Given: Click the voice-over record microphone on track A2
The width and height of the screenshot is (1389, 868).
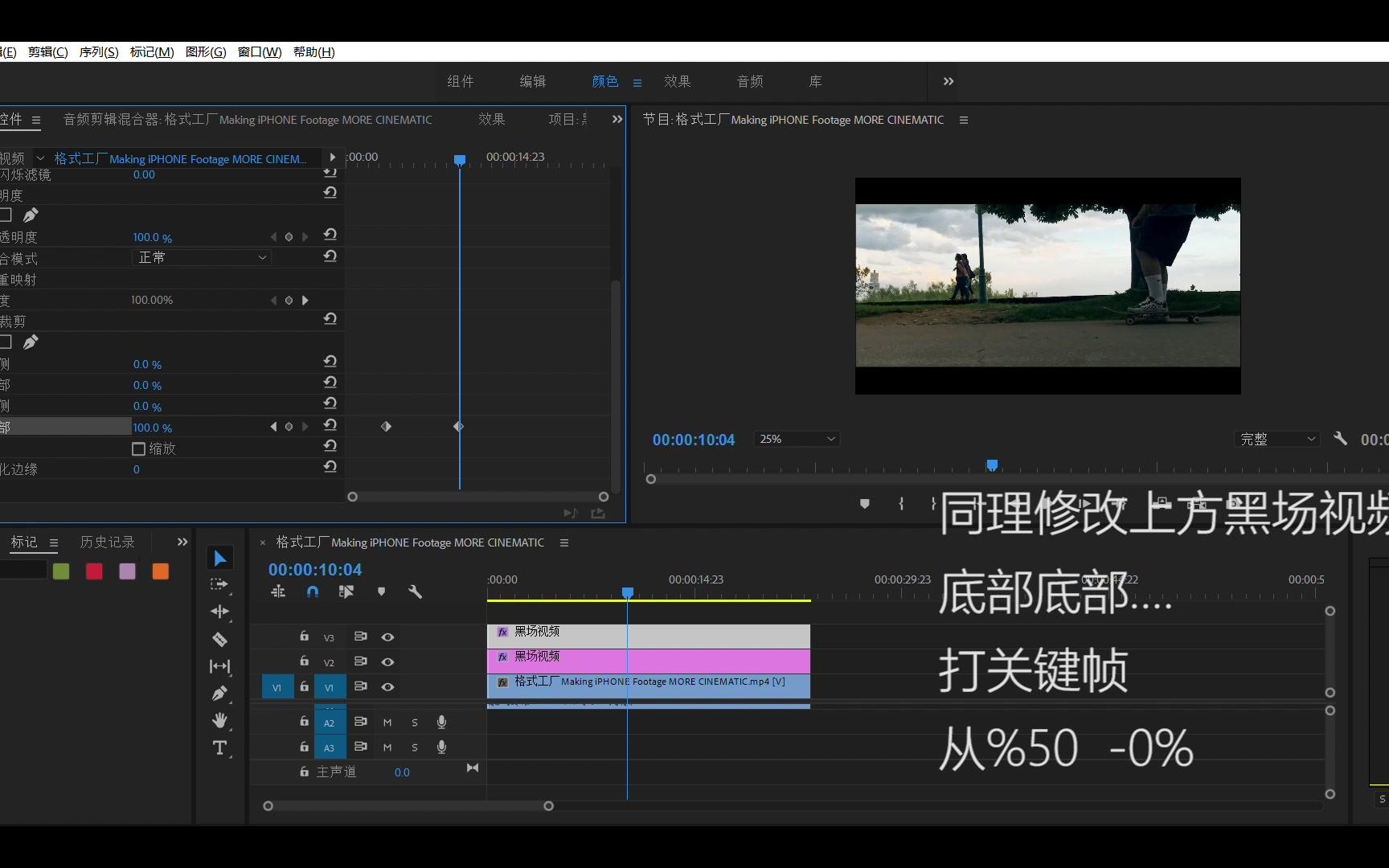Looking at the screenshot, I should pos(441,723).
